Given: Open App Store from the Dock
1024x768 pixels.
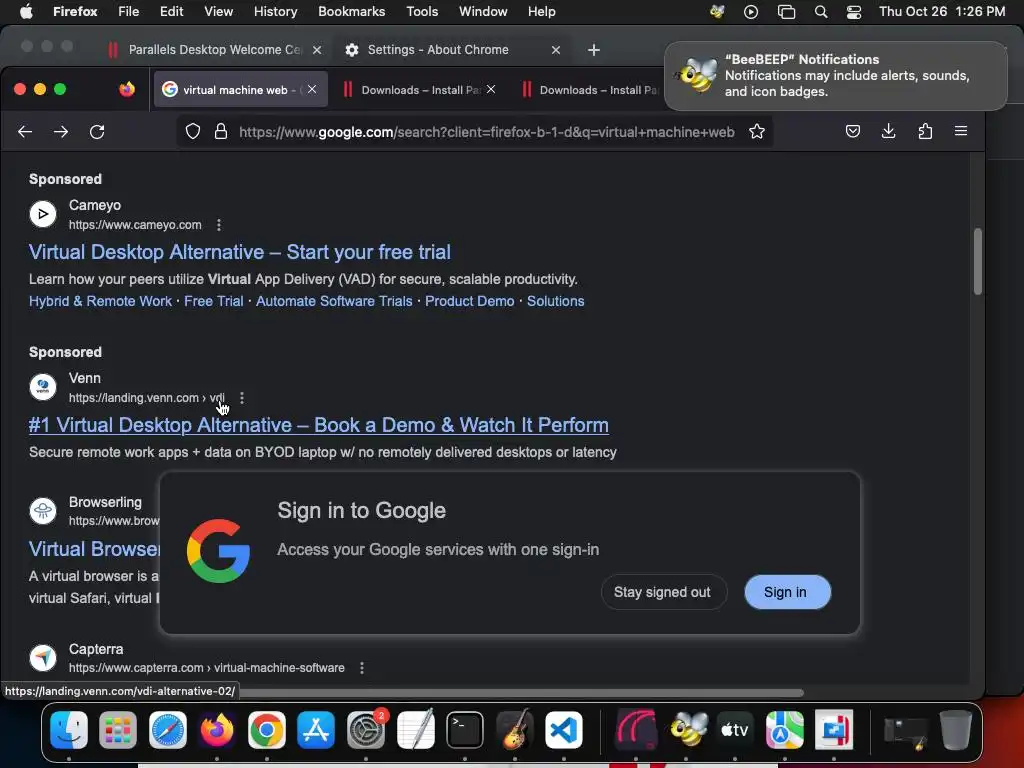Looking at the screenshot, I should (316, 729).
